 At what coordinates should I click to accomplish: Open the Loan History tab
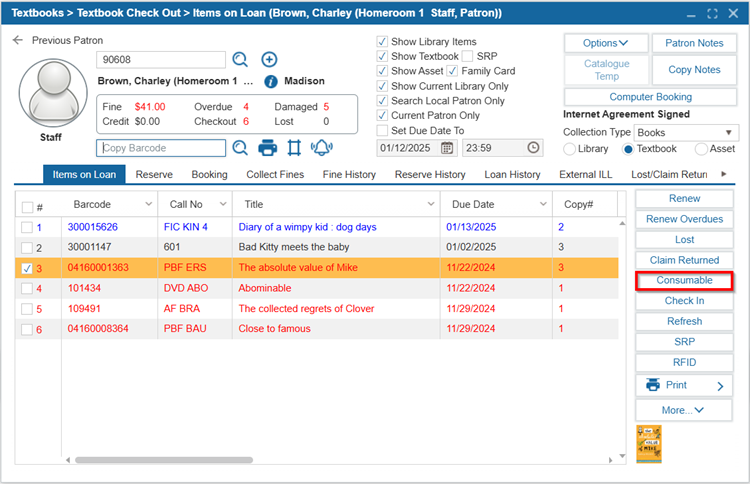[512, 175]
